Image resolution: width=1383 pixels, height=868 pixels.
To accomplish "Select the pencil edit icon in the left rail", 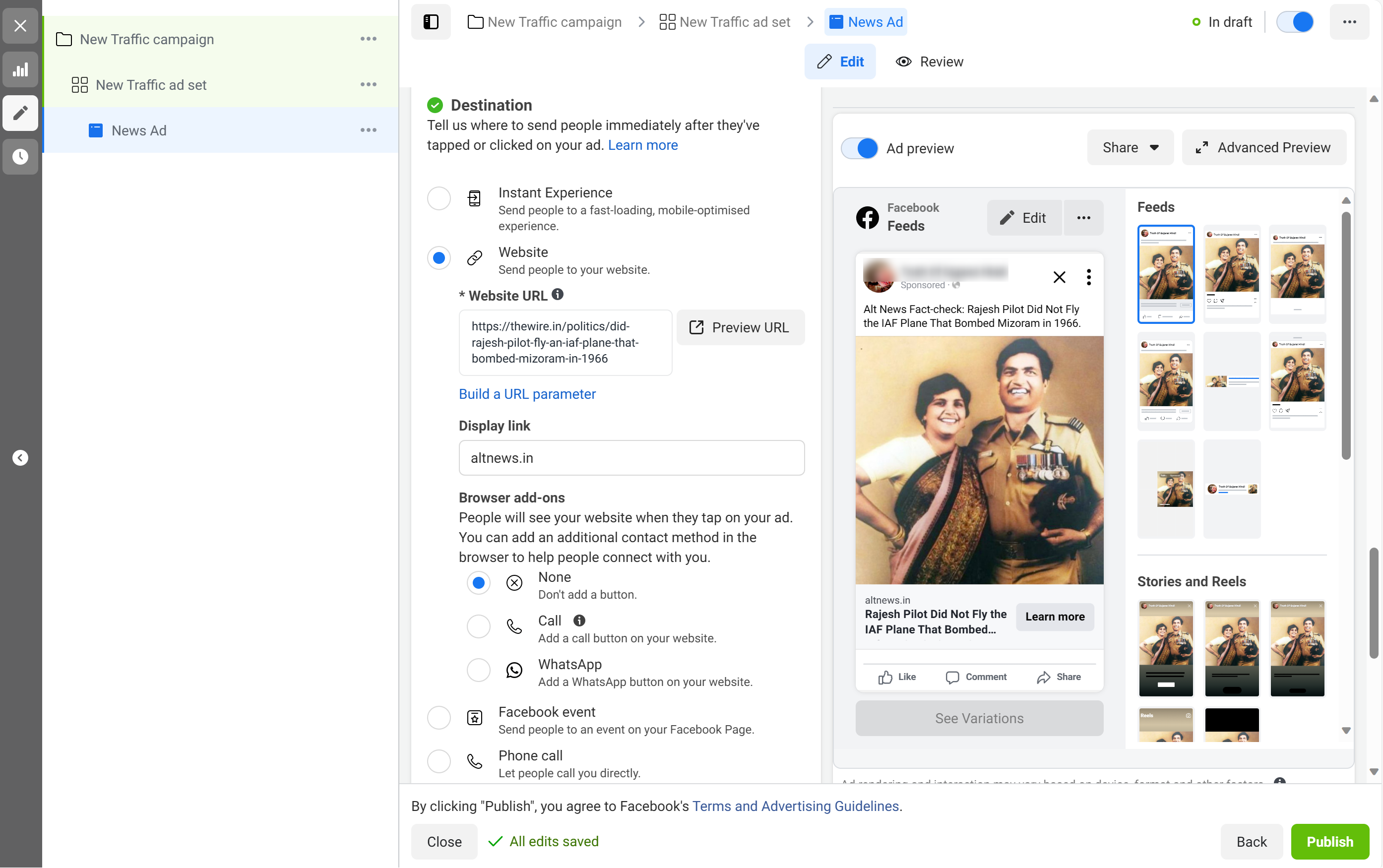I will (x=20, y=113).
